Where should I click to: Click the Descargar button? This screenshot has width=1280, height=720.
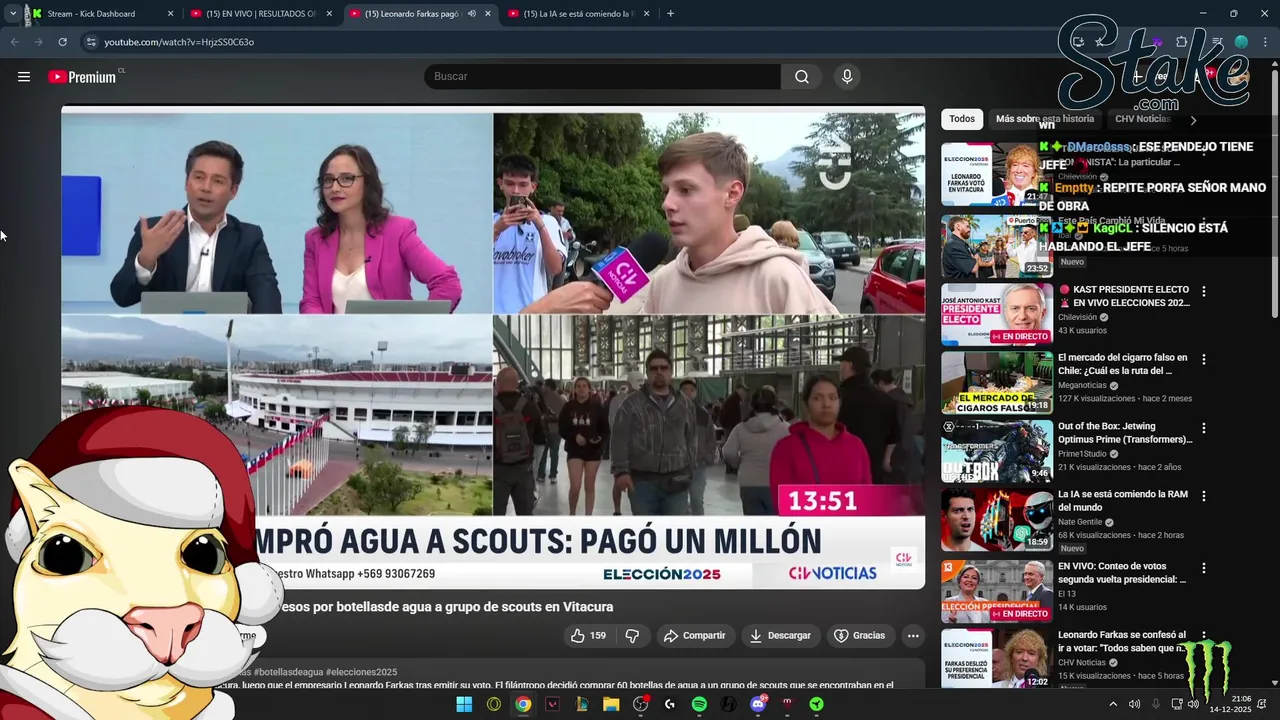[780, 635]
